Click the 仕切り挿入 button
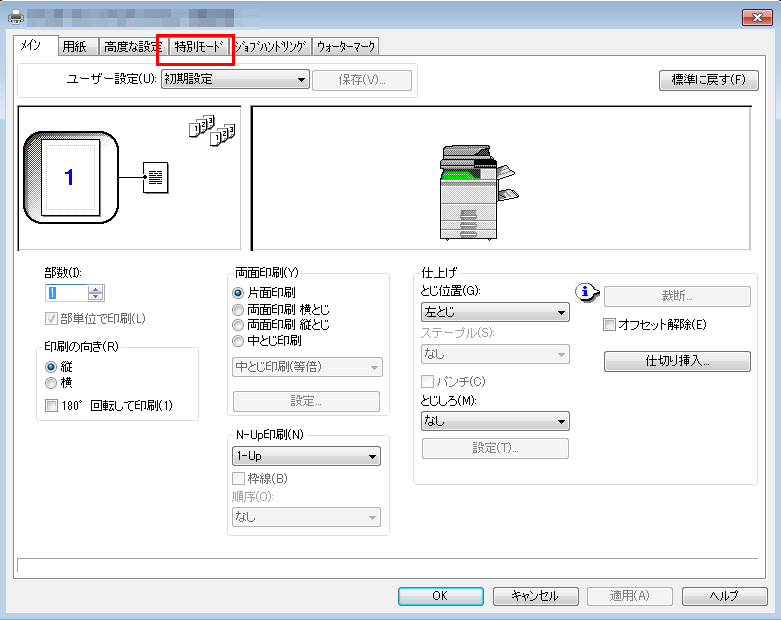 click(677, 362)
